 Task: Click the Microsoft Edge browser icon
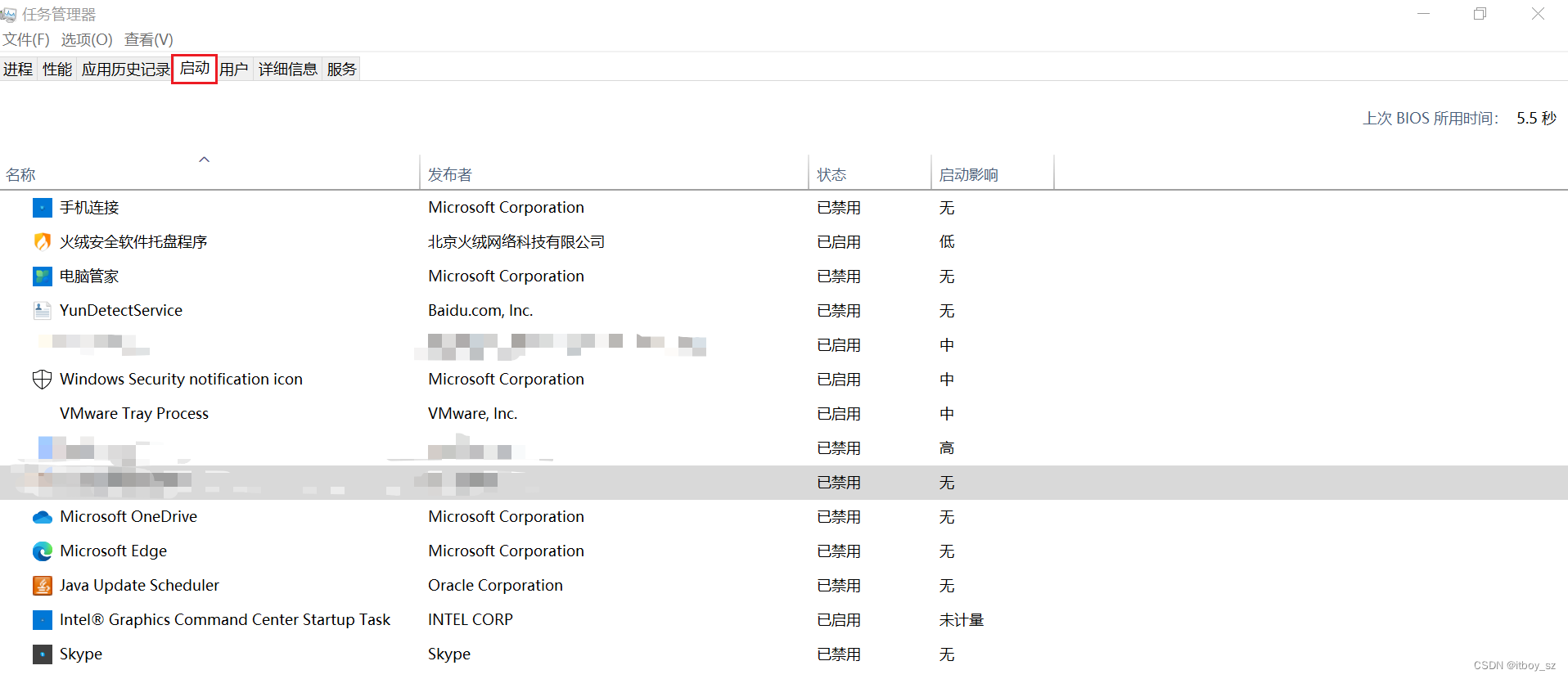pos(43,551)
